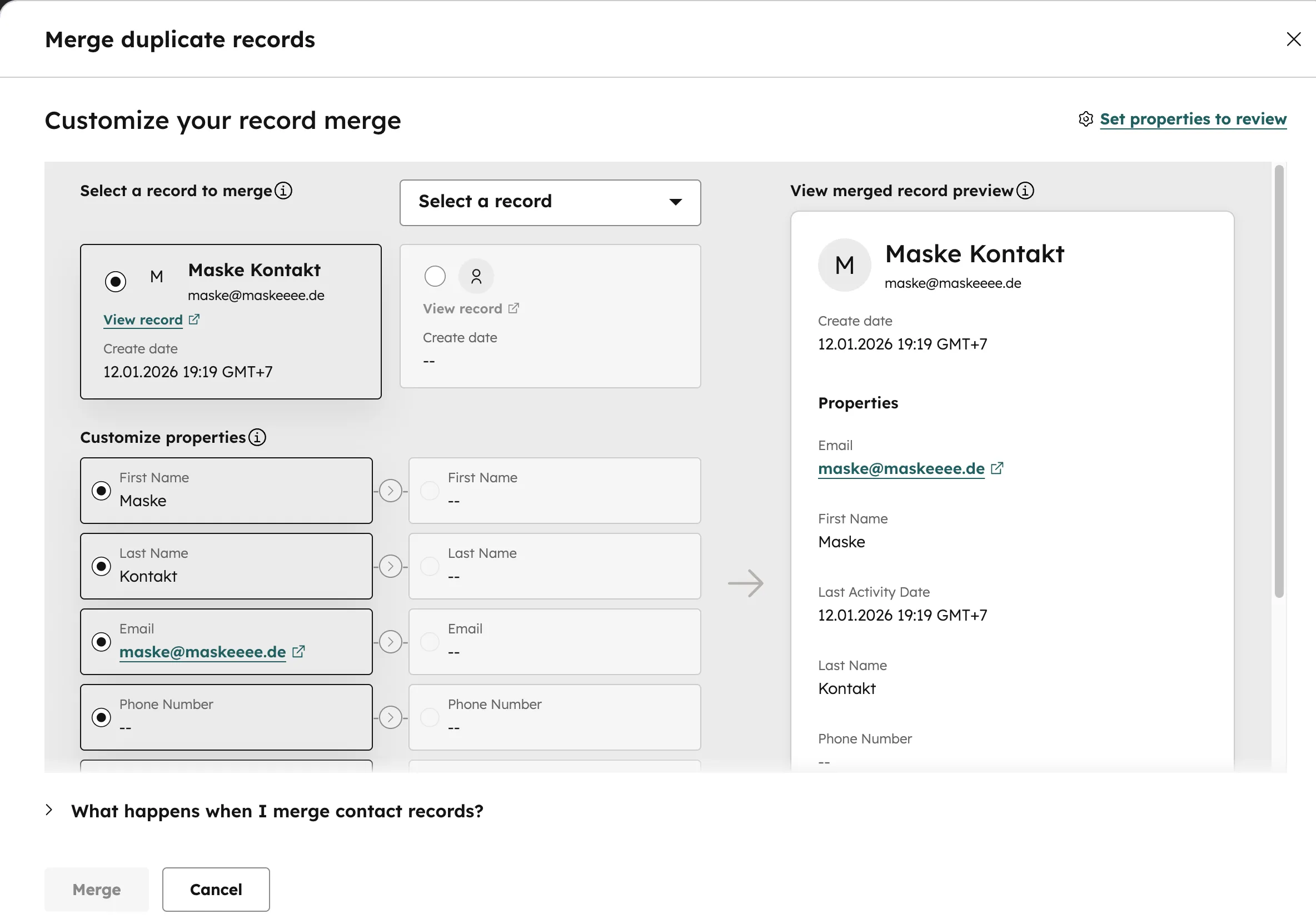Image resolution: width=1316 pixels, height=919 pixels.
Task: Click the gear icon beside Set properties to review
Action: point(1085,119)
